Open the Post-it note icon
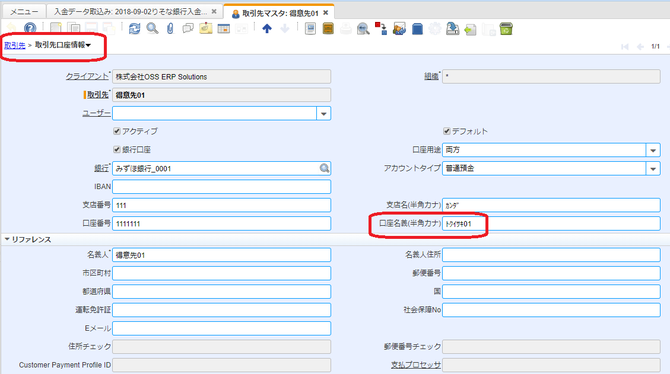 206,29
